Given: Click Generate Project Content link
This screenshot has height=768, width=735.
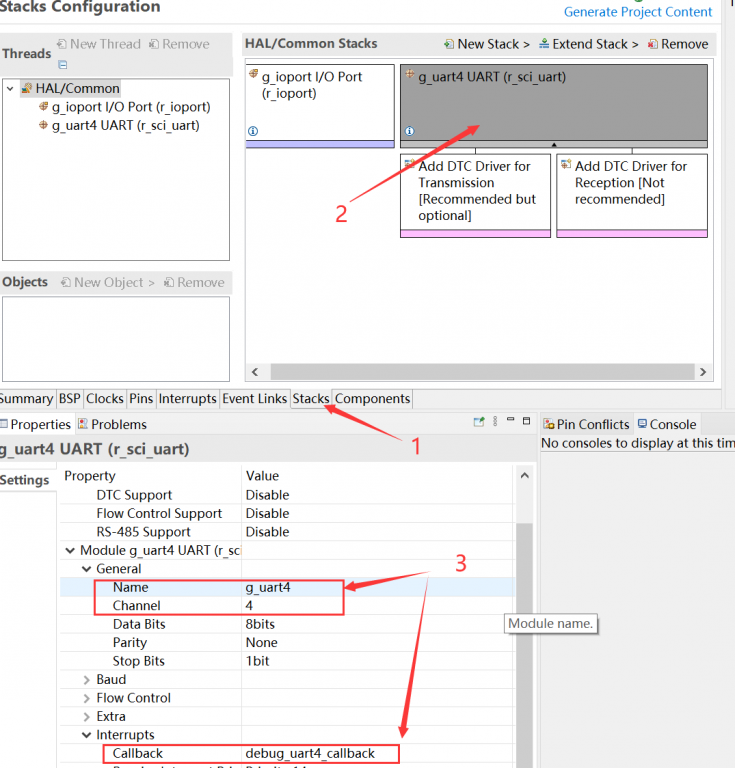Looking at the screenshot, I should click(637, 12).
